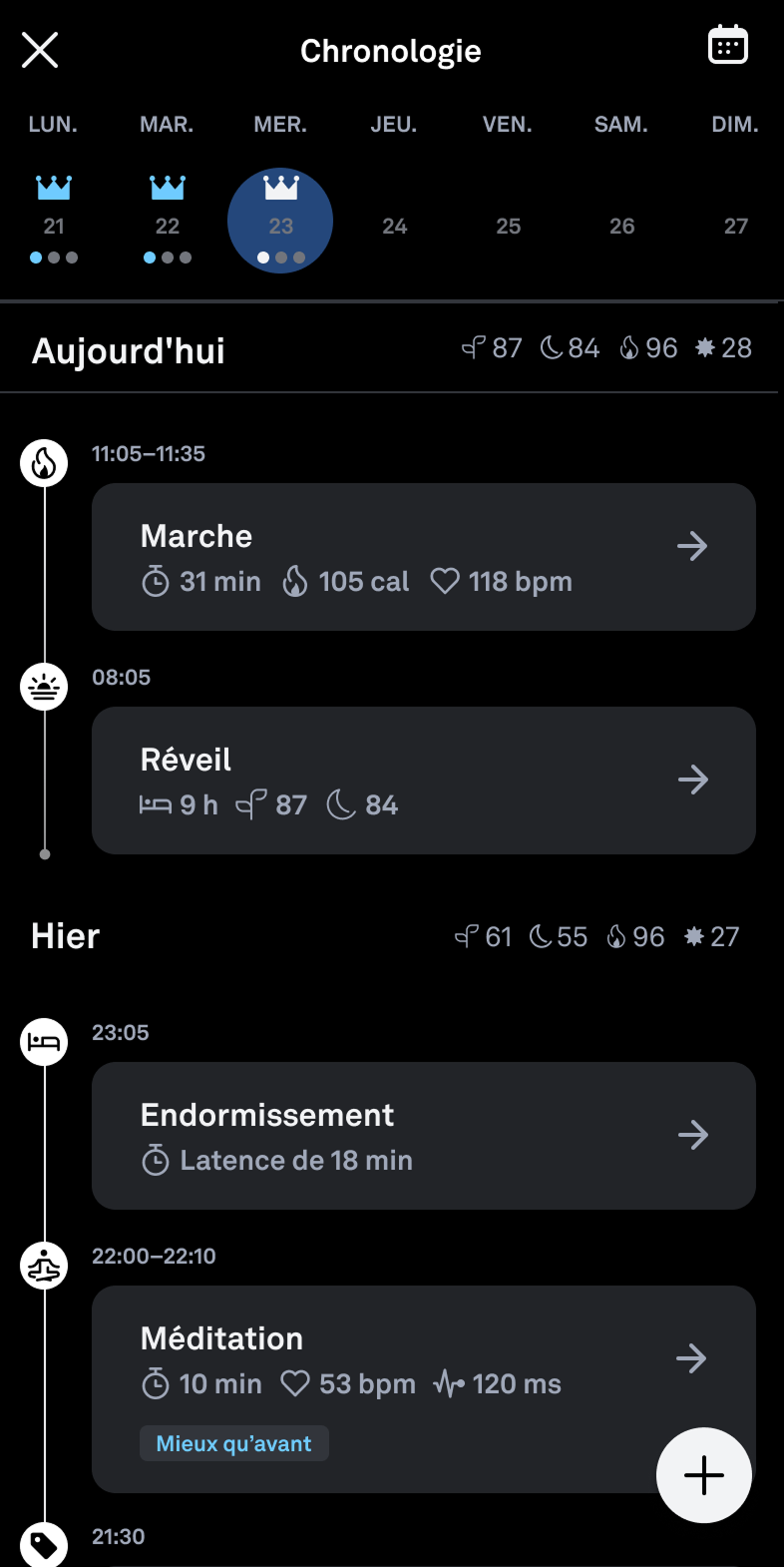Tap yesterday's activity score 96
The width and height of the screenshot is (784, 1567).
[636, 937]
